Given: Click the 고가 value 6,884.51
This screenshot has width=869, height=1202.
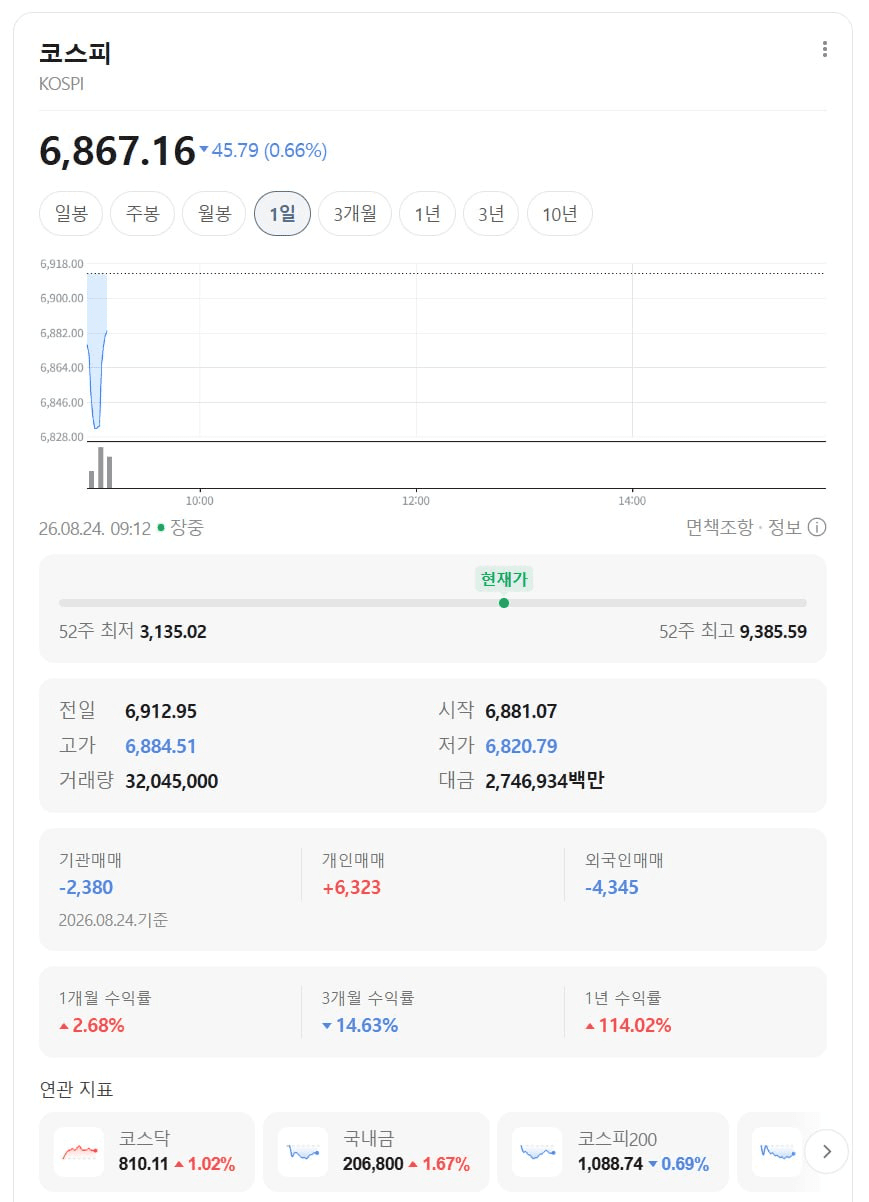Looking at the screenshot, I should tap(161, 746).
